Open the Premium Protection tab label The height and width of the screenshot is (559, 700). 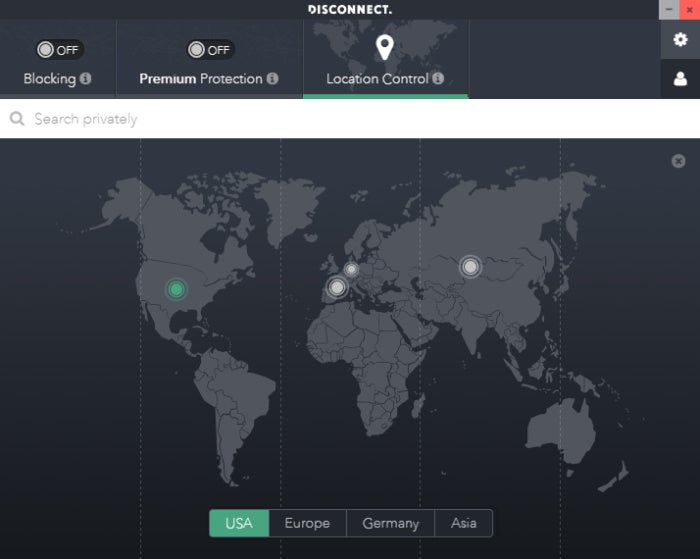pos(201,79)
